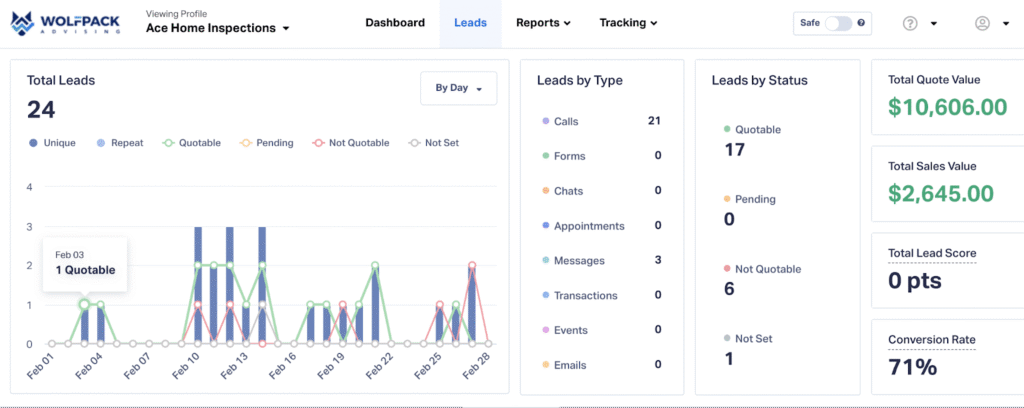
Task: Click the Quotable status dot in Leads by Status
Action: click(x=727, y=129)
